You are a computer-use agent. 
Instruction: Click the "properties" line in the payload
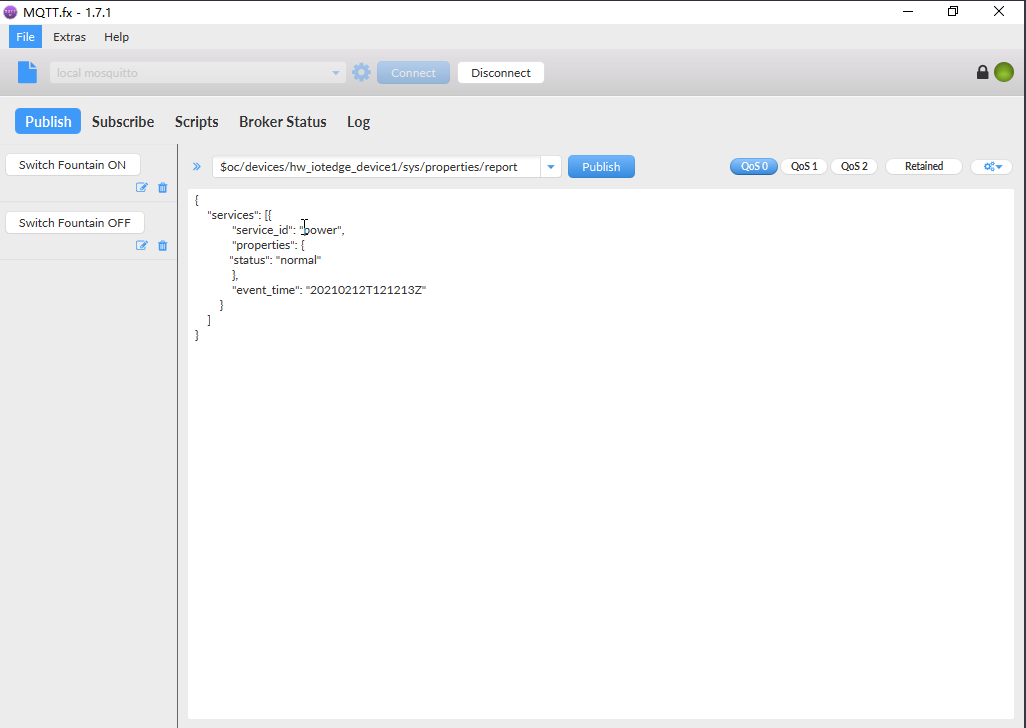(x=268, y=245)
